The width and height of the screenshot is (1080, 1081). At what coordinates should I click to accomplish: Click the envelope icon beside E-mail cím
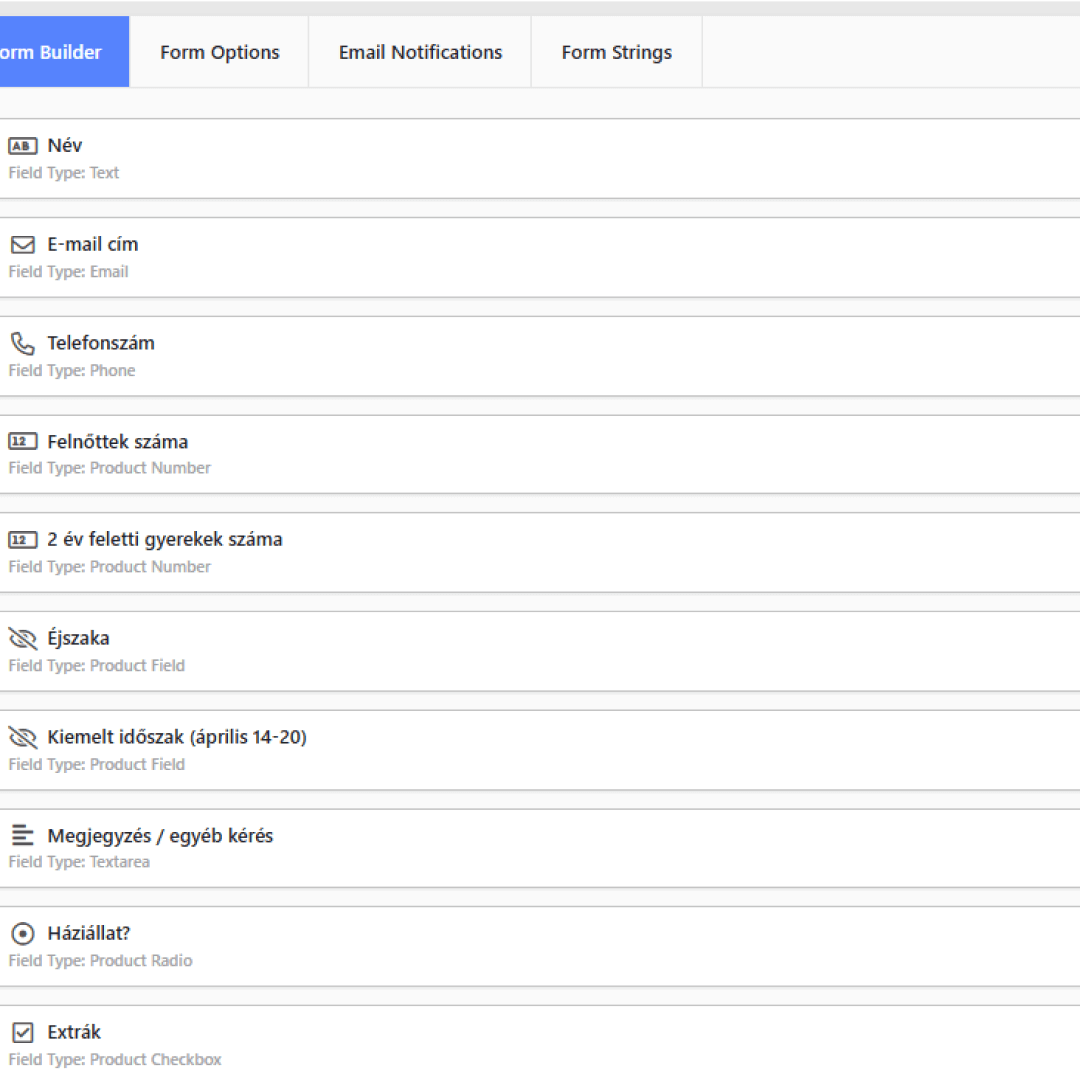[x=22, y=245]
